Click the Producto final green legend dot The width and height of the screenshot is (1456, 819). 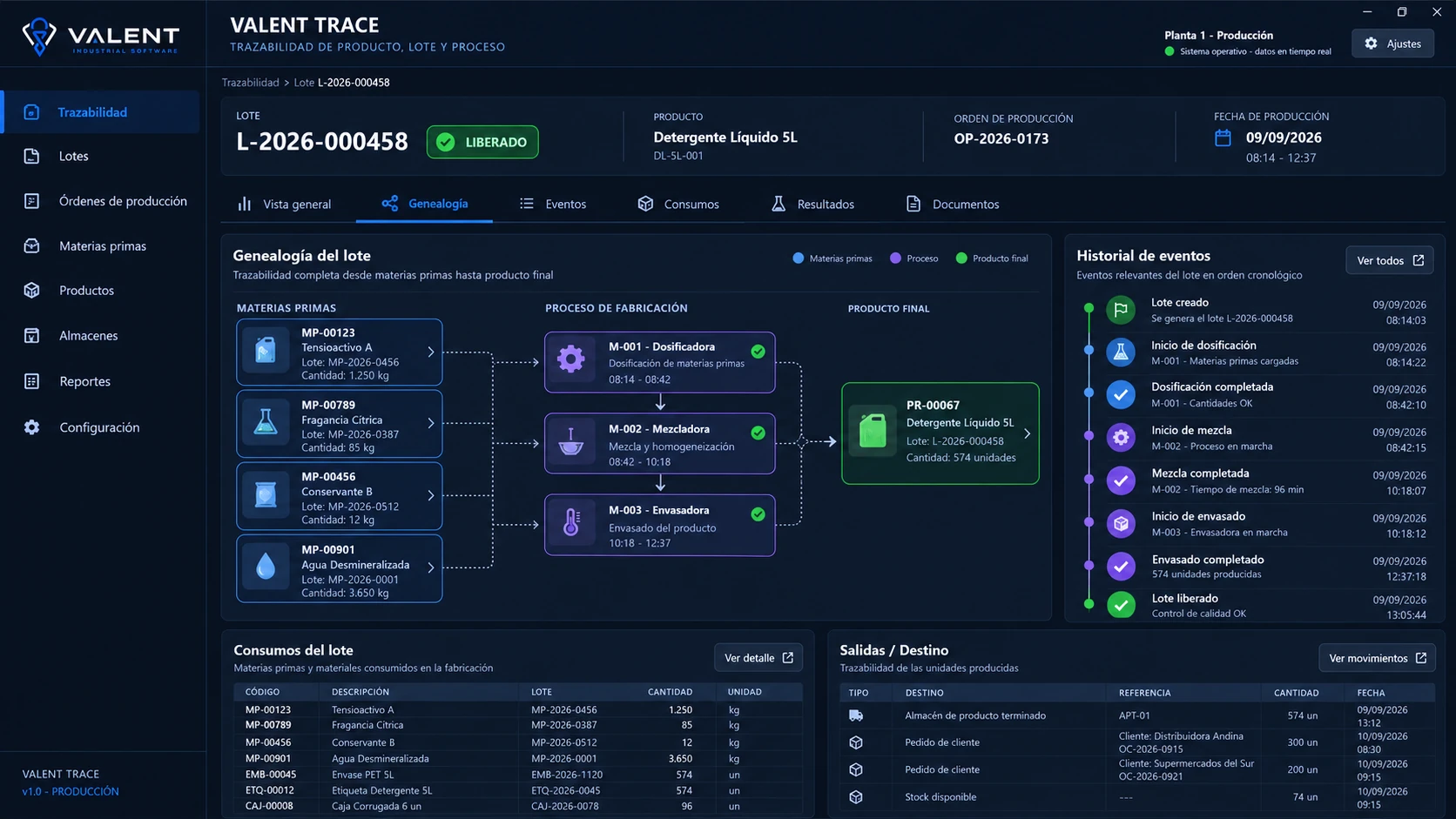(x=961, y=258)
